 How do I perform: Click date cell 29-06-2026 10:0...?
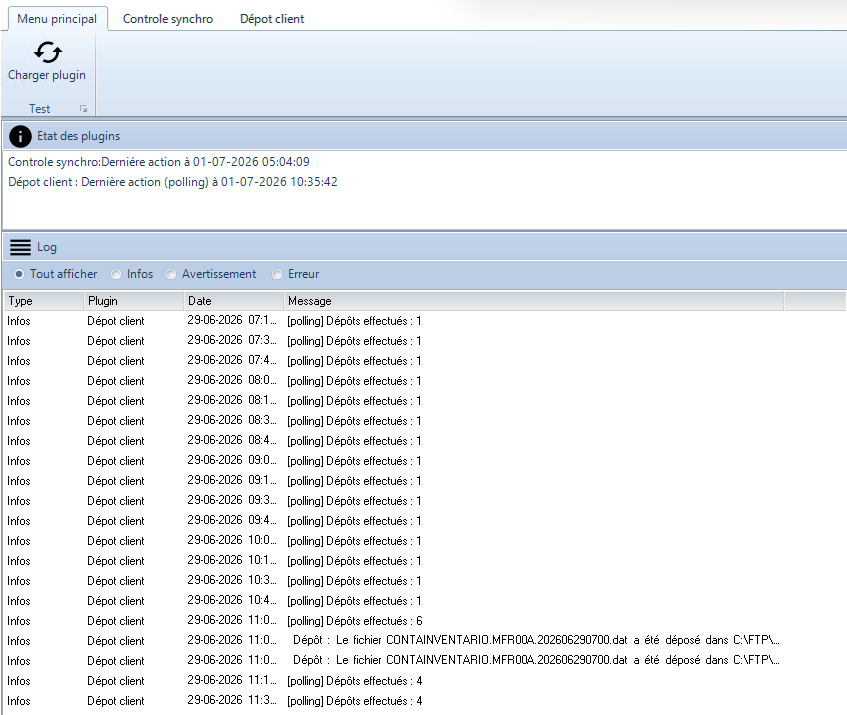point(232,540)
